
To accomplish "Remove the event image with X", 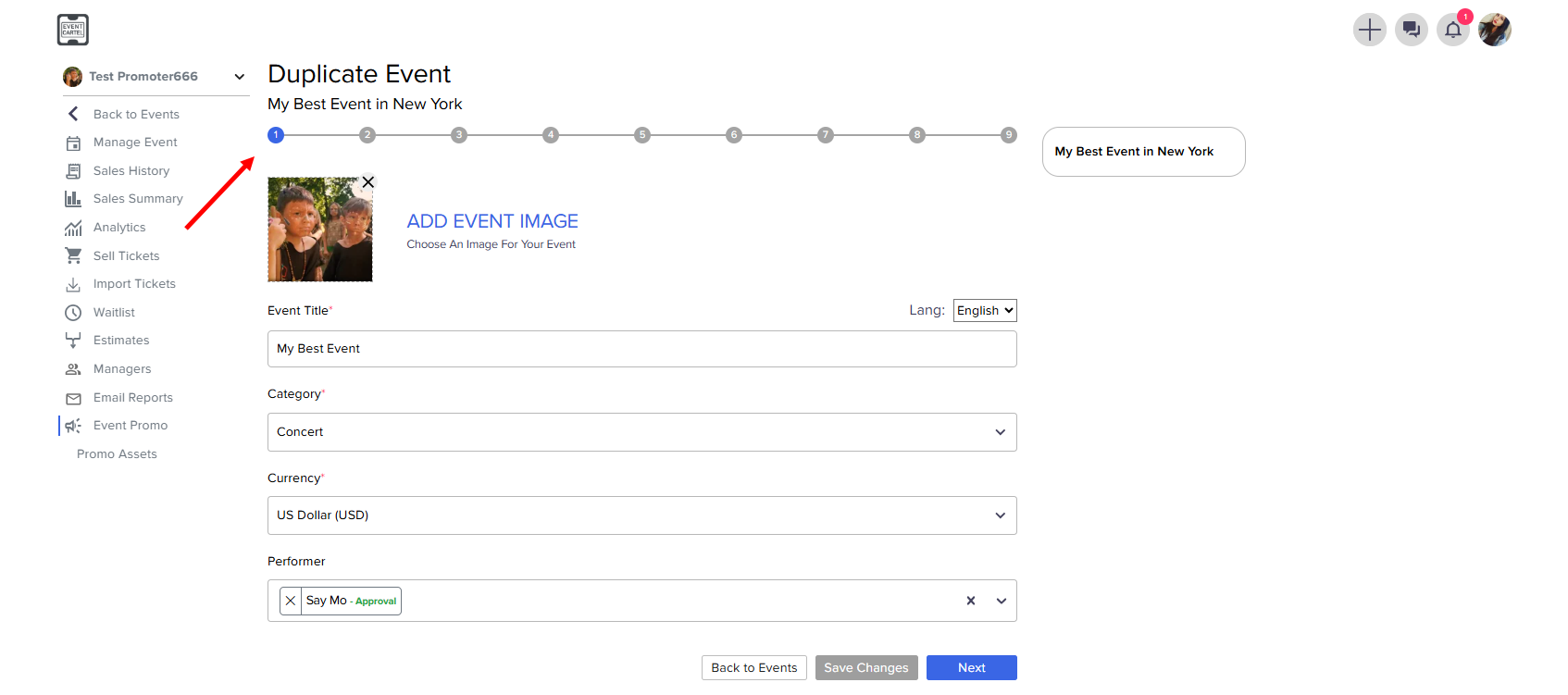I will 368,182.
